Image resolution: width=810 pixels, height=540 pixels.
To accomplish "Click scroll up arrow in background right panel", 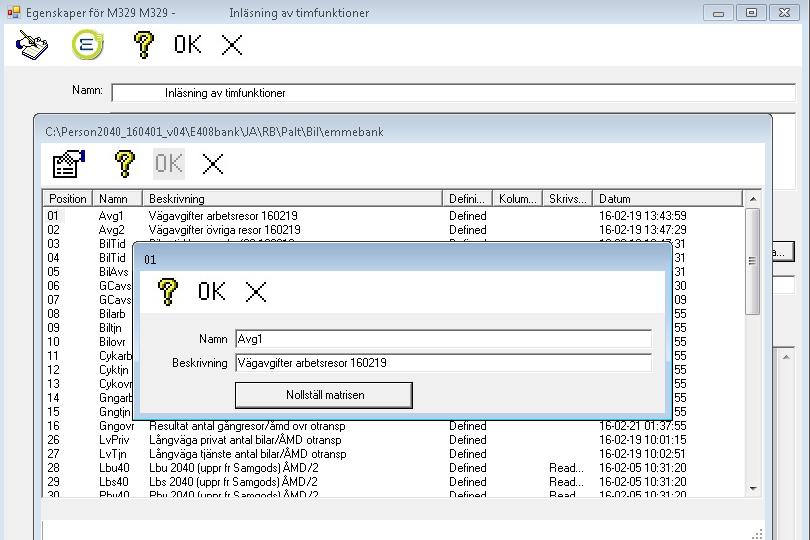I will pos(786,357).
